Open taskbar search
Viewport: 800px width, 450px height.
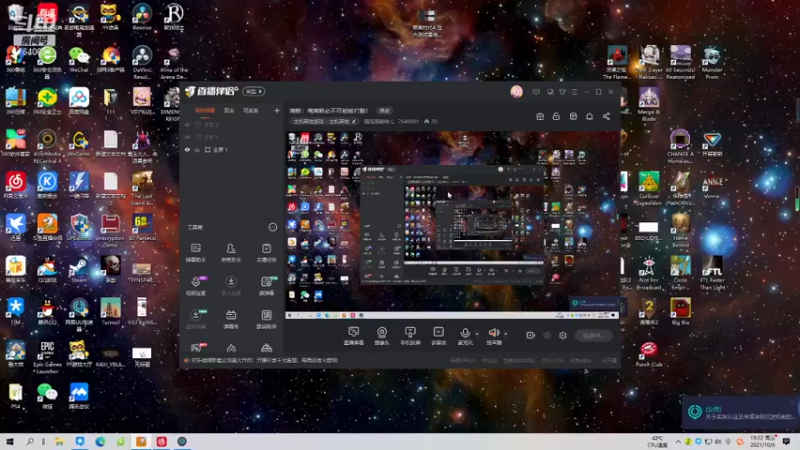[30, 442]
